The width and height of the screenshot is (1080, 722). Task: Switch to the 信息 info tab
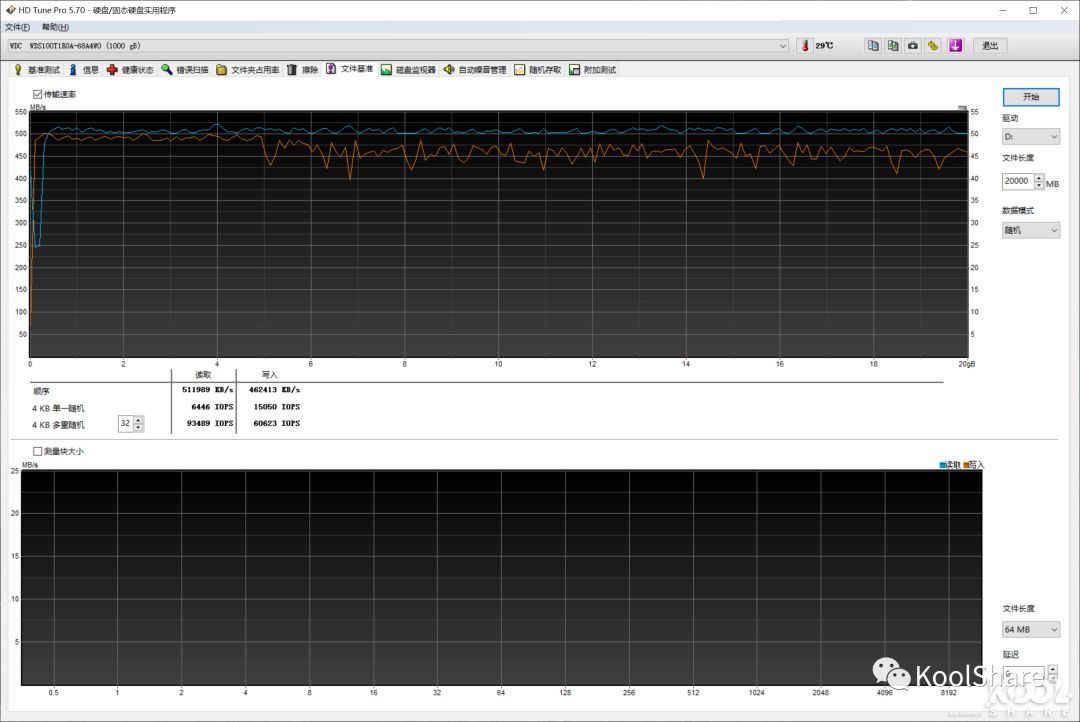(x=84, y=70)
